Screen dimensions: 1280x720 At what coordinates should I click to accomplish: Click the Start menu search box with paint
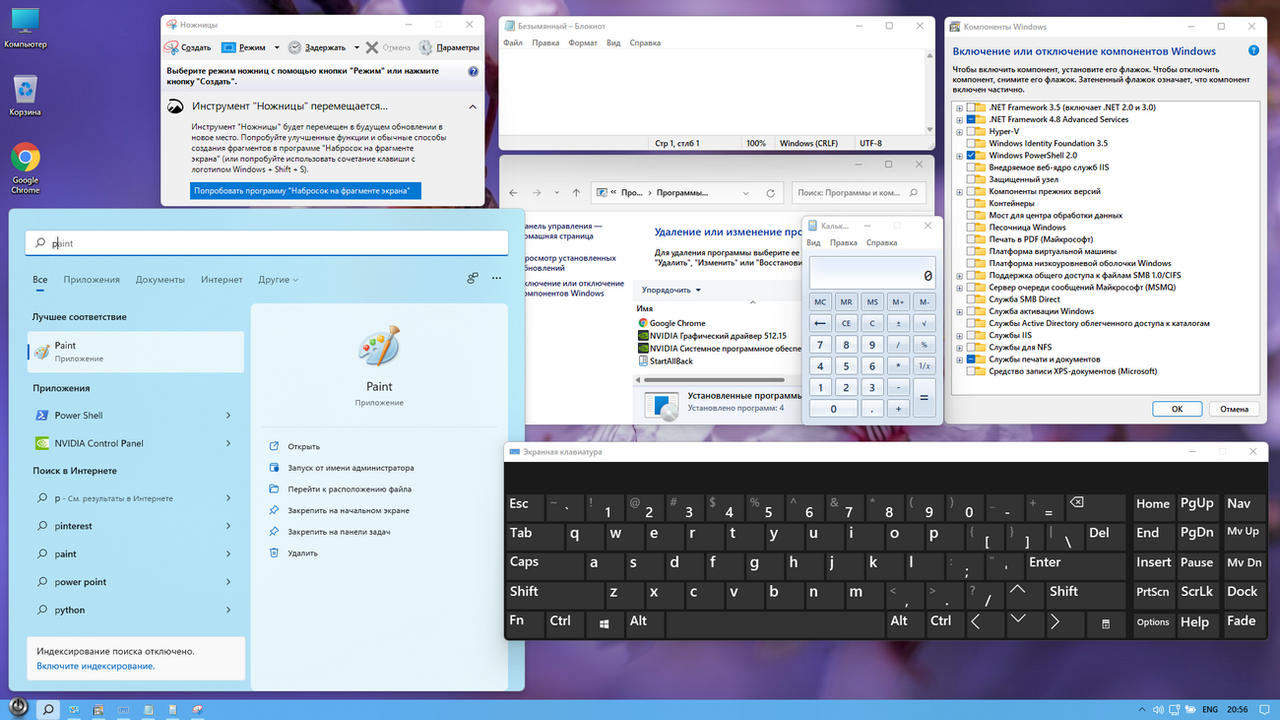(267, 243)
